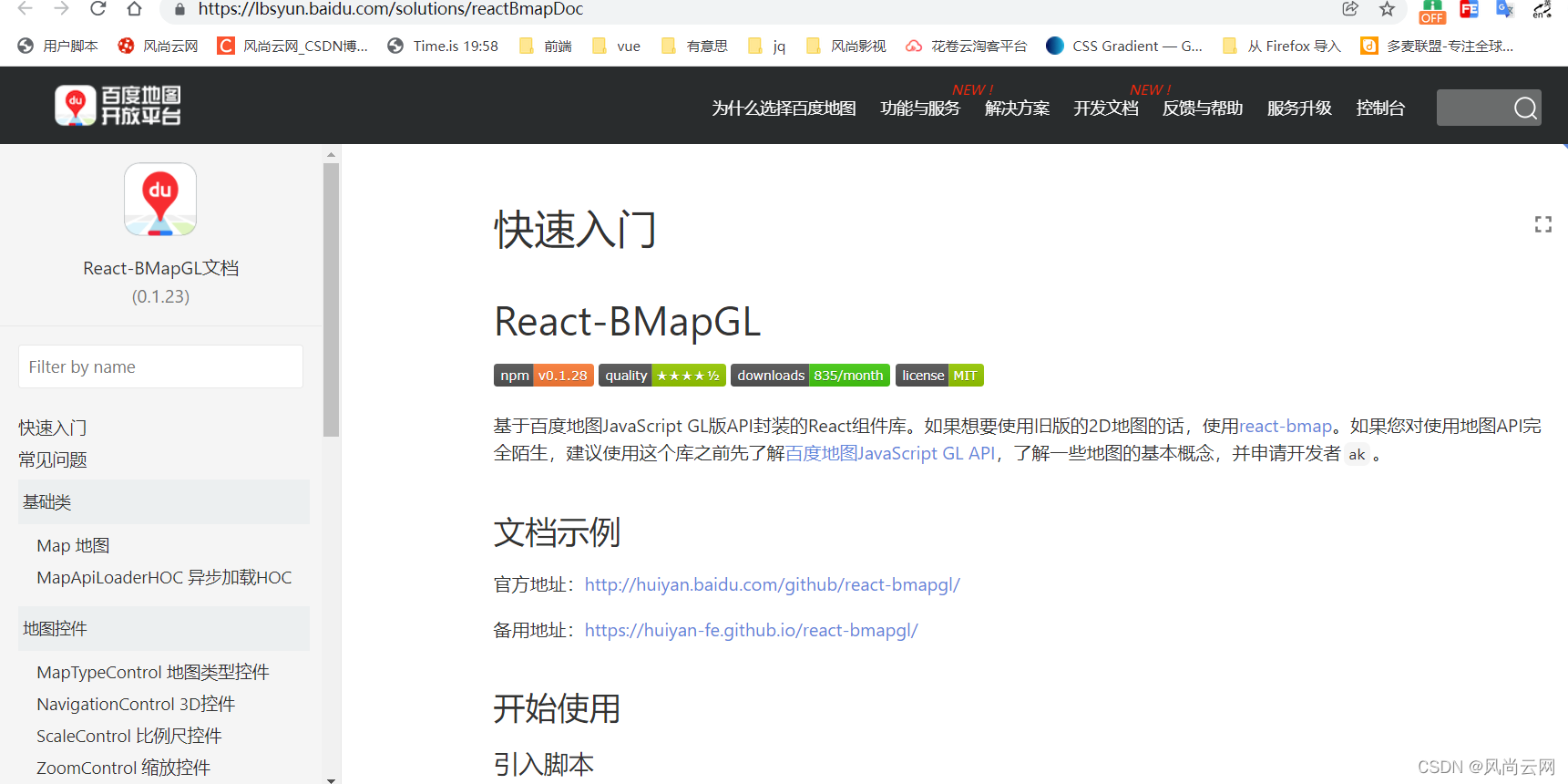Open 为什么选择百度地图 nav menu
1568x784 pixels.
point(784,108)
